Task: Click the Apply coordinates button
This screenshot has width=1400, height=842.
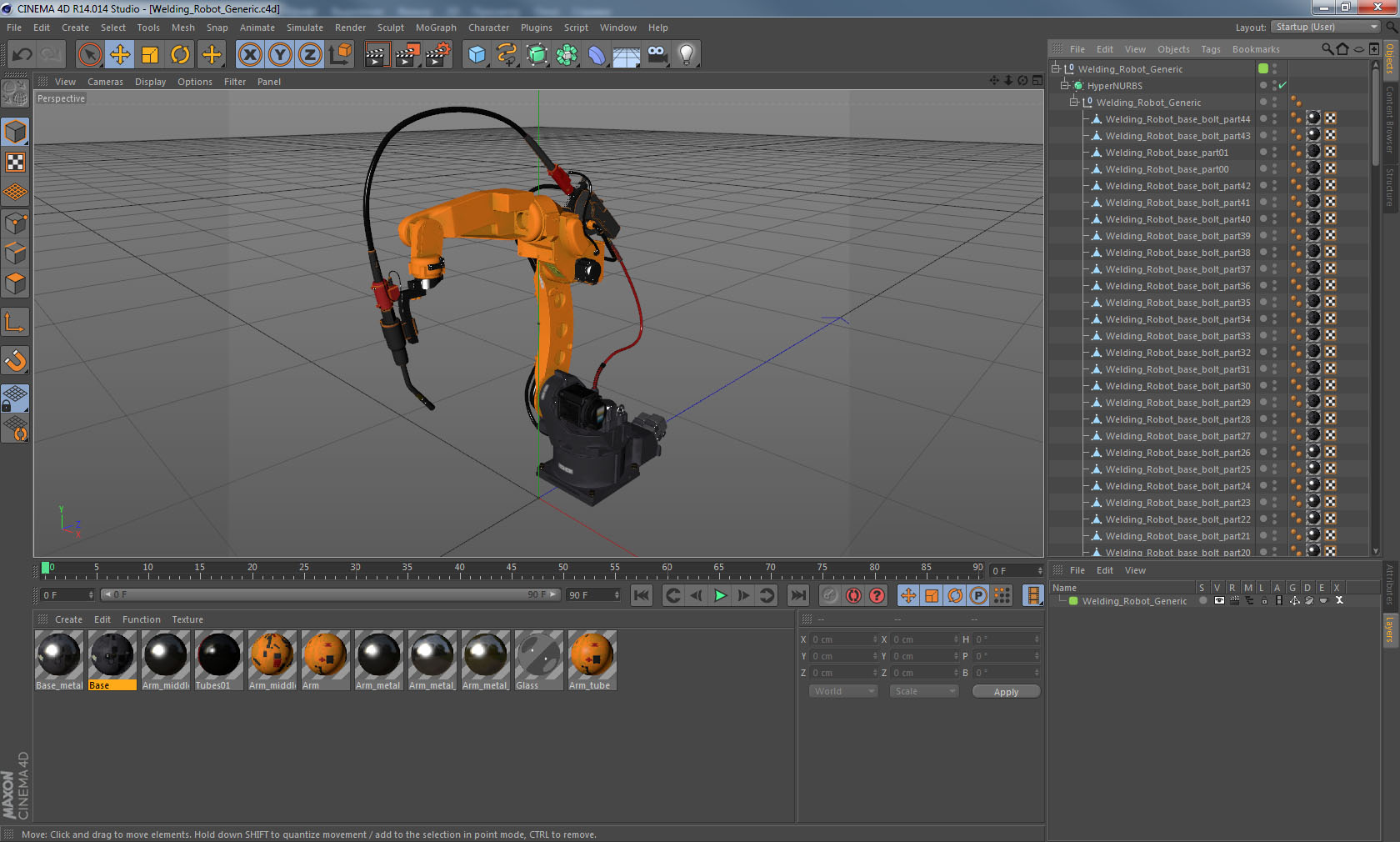Action: tap(1006, 691)
